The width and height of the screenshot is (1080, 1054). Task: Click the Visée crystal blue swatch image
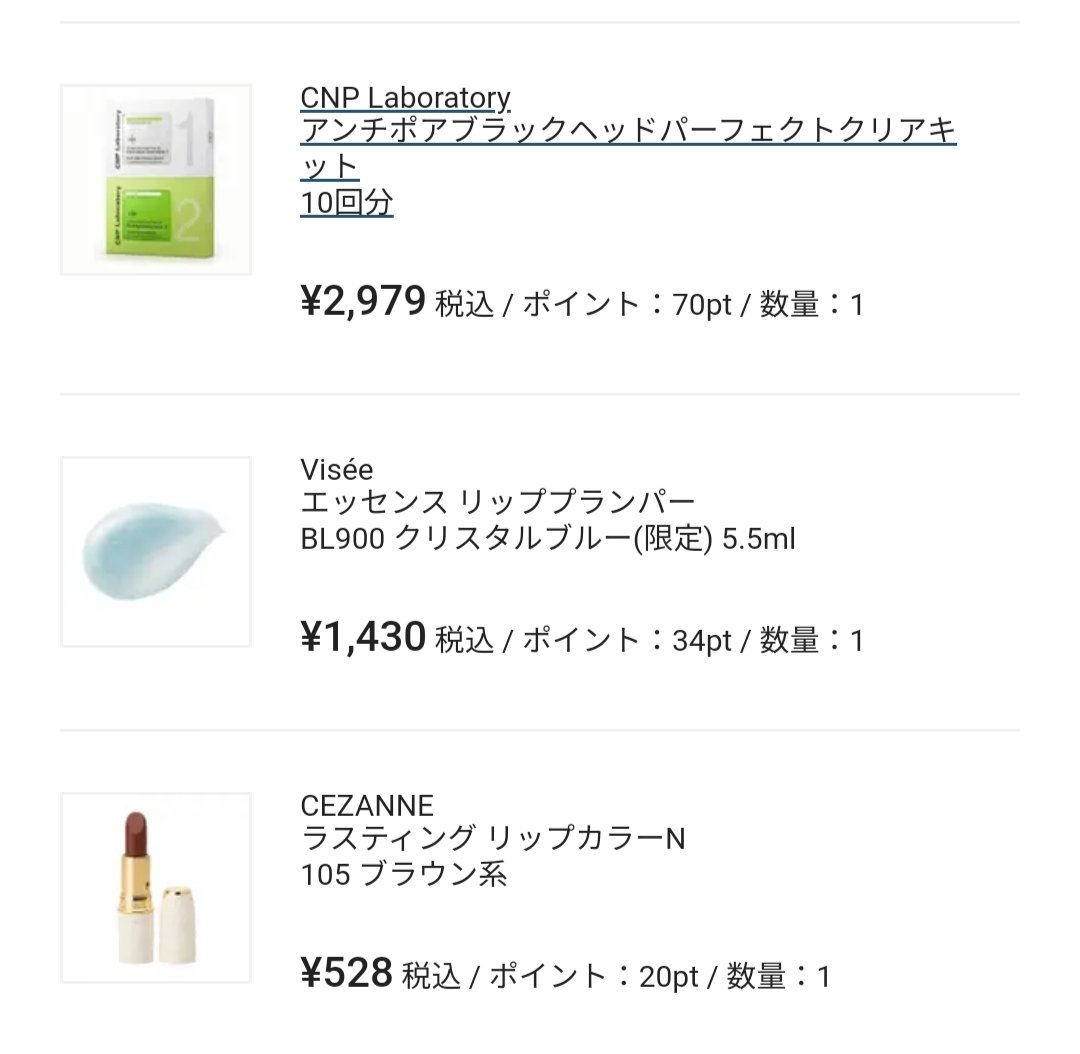pos(155,552)
